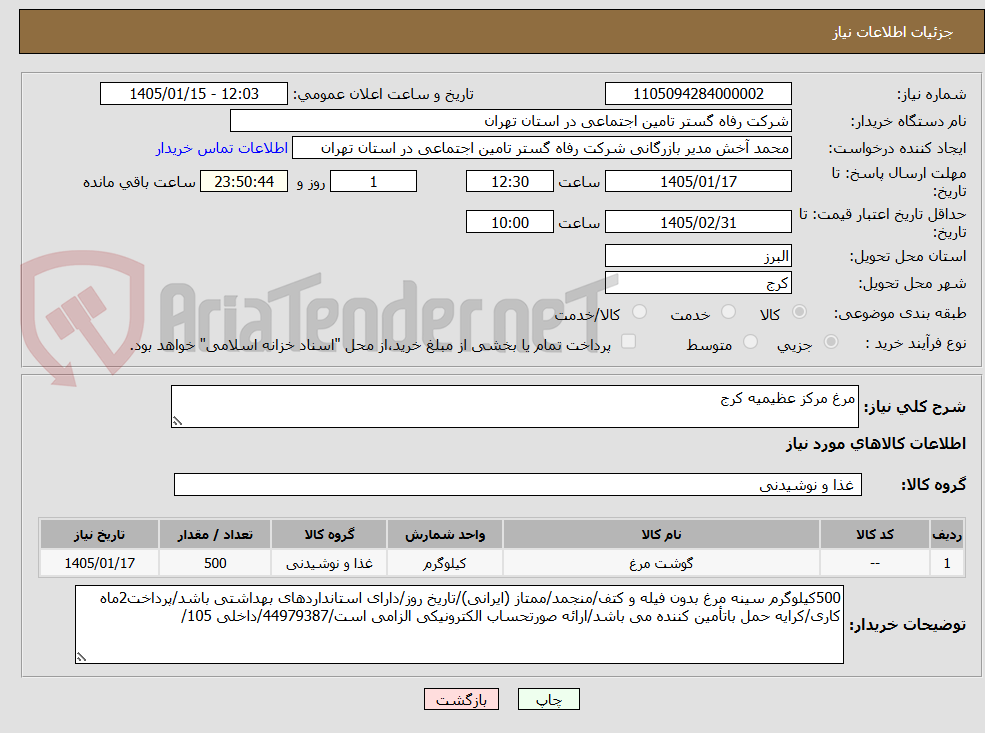This screenshot has width=985, height=733.
Task: Click the price validity date 1405/02/31 field
Action: [x=698, y=222]
